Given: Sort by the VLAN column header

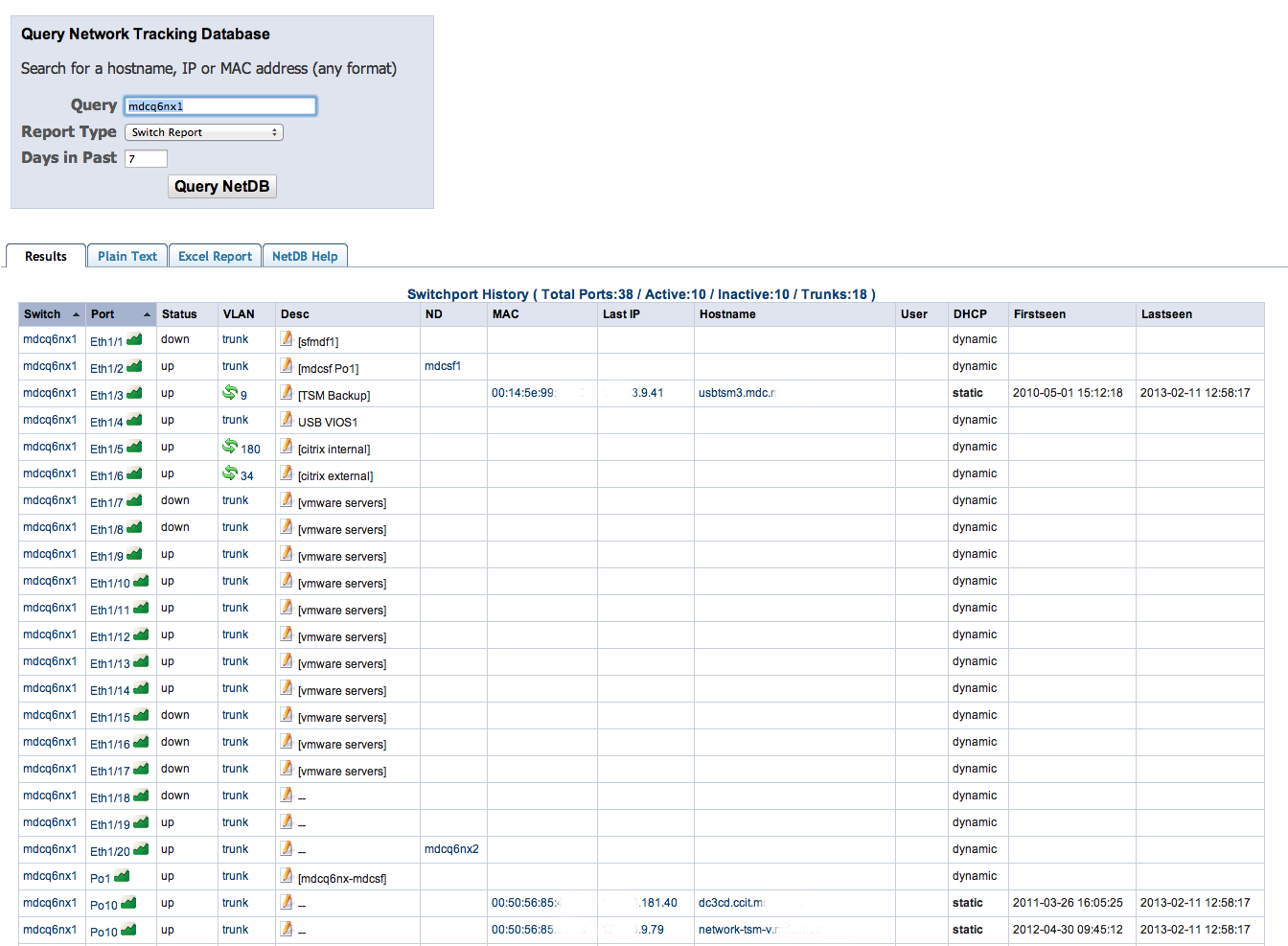Looking at the screenshot, I should coord(247,314).
